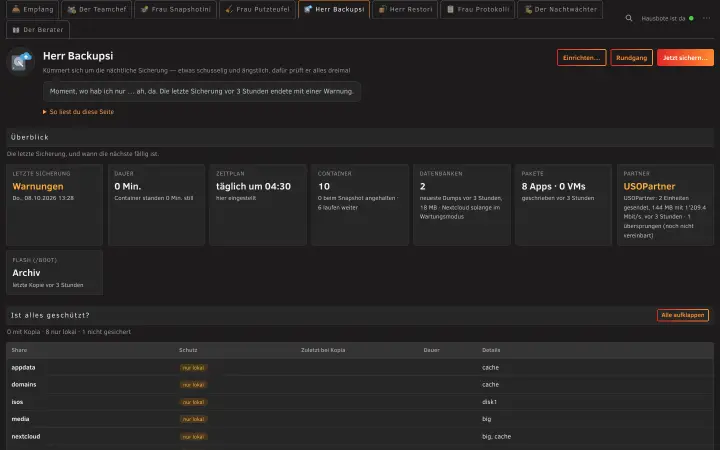Click the Schutz column header
The height and width of the screenshot is (450, 720).
(x=188, y=350)
